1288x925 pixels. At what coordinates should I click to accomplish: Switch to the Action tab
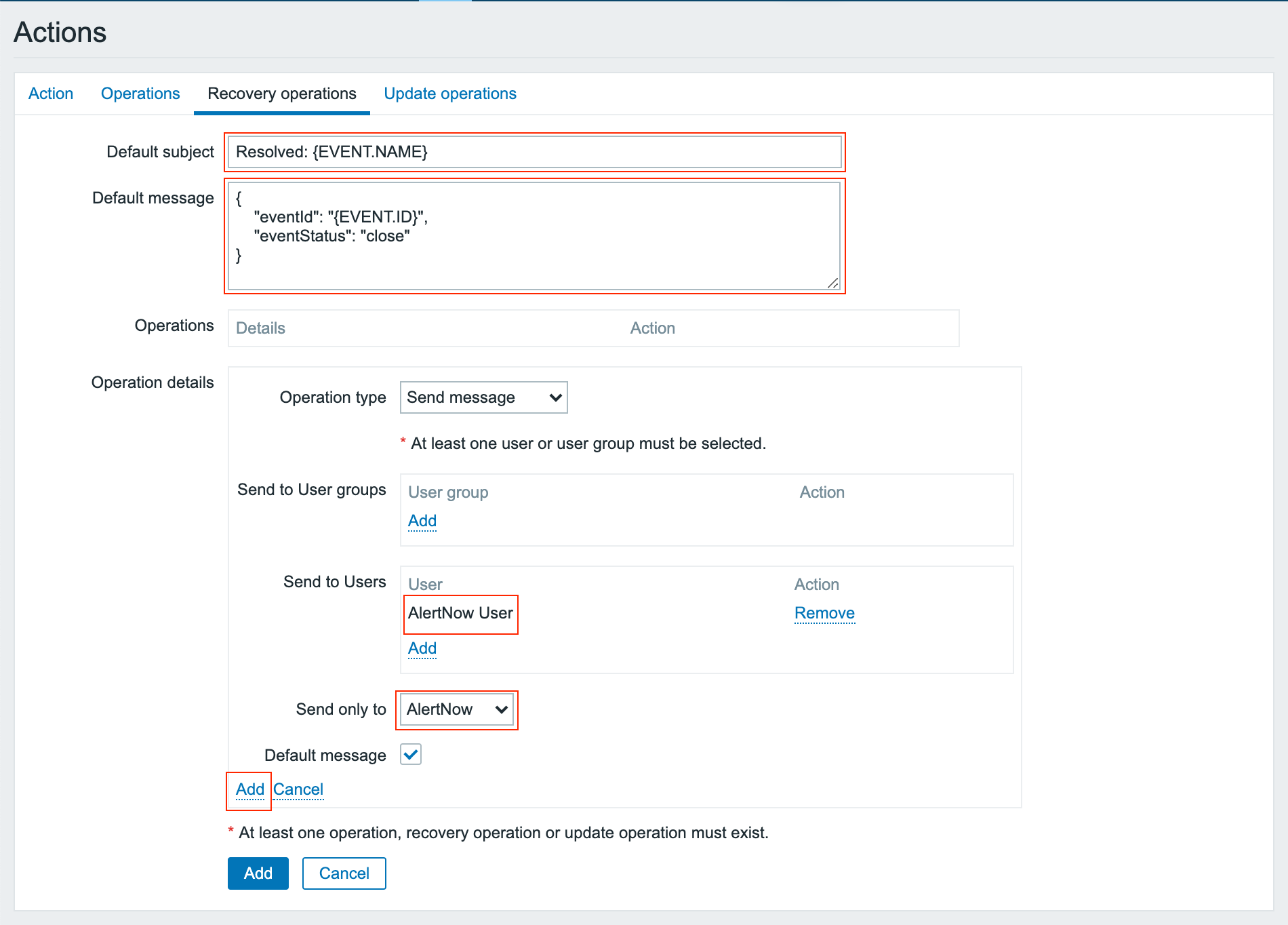pyautogui.click(x=51, y=94)
